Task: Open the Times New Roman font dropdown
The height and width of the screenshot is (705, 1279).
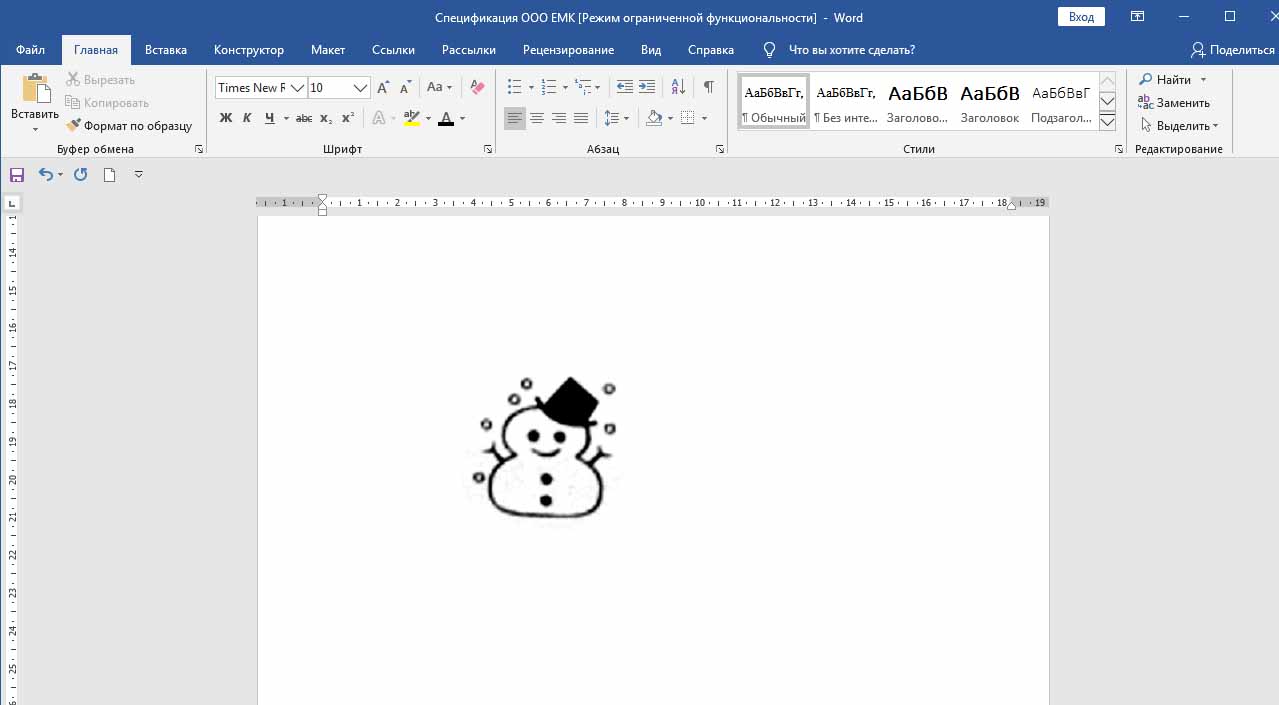Action: (x=297, y=88)
